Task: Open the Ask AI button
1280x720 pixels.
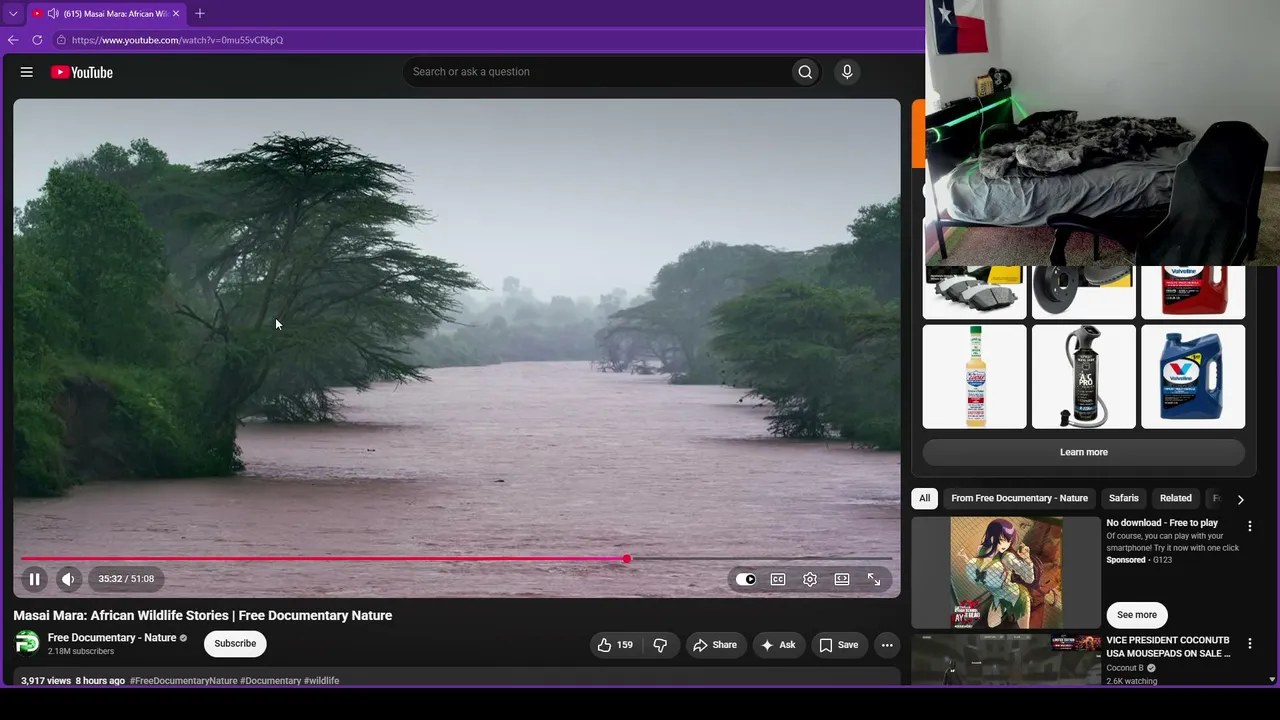Action: click(778, 645)
